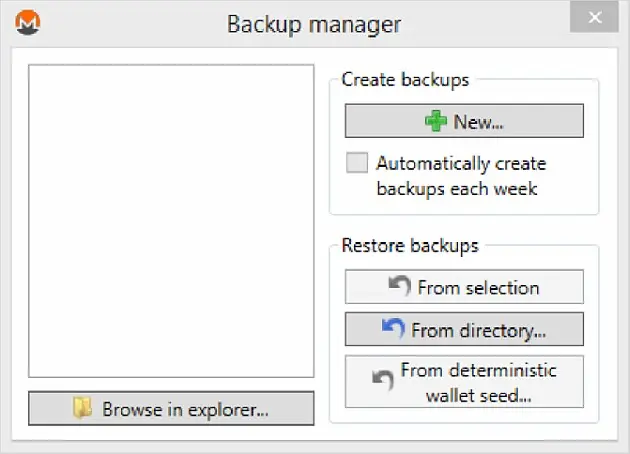The width and height of the screenshot is (630, 454).
Task: Click the yellow folder icon beside Browse in explorer
Action: click(82, 408)
